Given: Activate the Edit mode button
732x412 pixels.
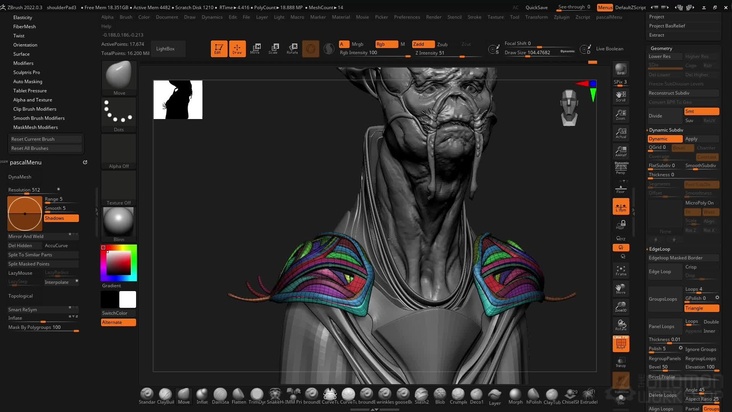Looking at the screenshot, I should [x=219, y=49].
